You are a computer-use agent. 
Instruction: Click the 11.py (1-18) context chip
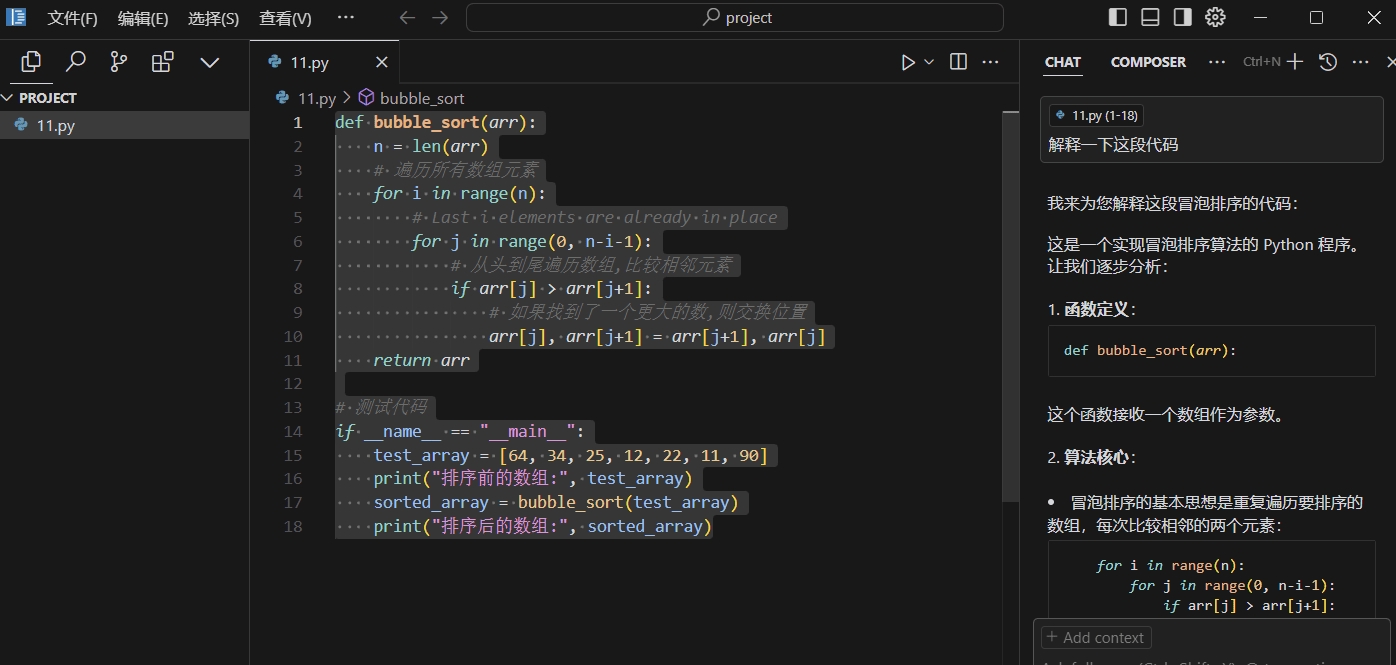click(1095, 116)
